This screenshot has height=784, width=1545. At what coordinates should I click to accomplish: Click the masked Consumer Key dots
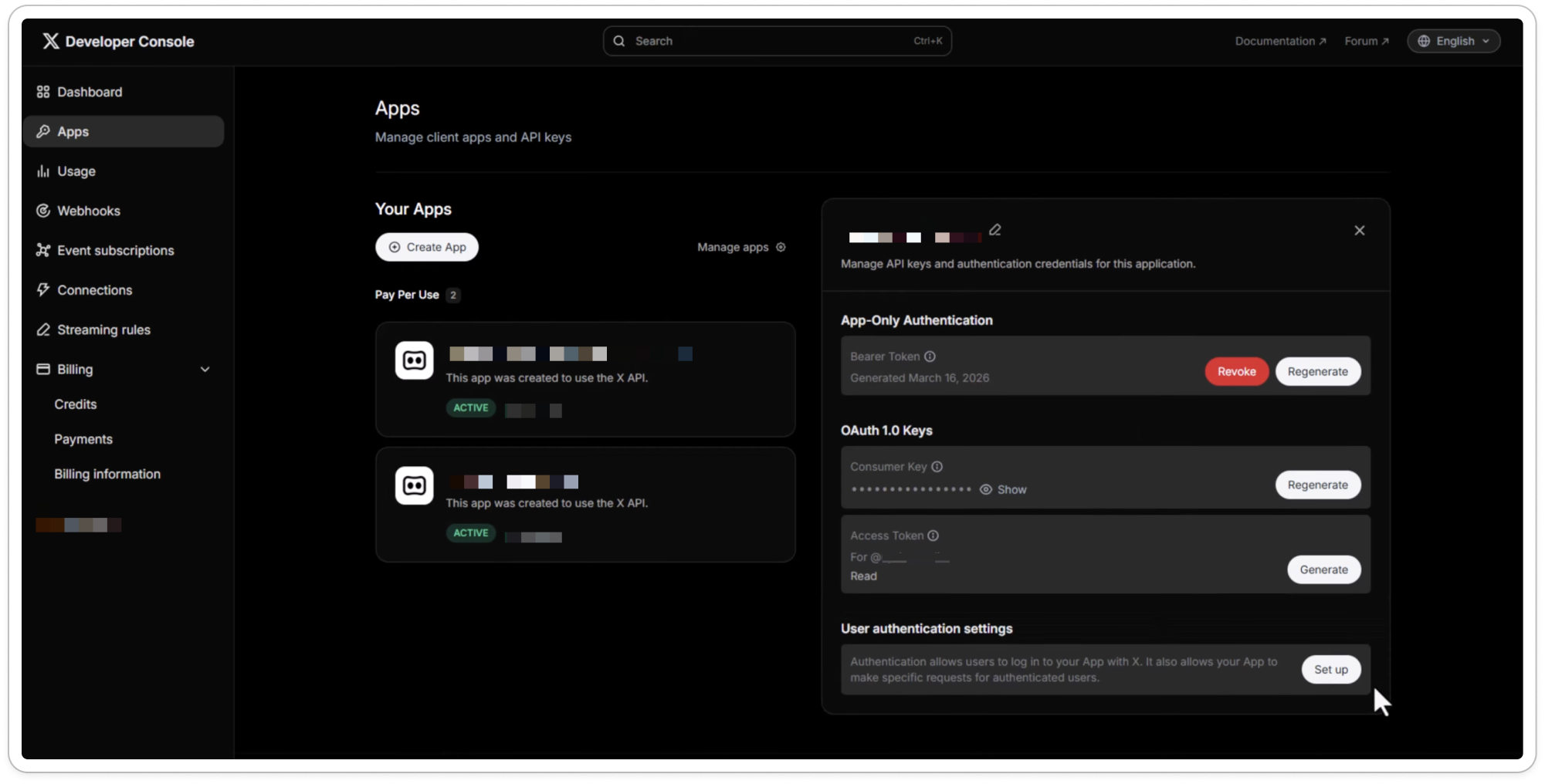point(911,489)
